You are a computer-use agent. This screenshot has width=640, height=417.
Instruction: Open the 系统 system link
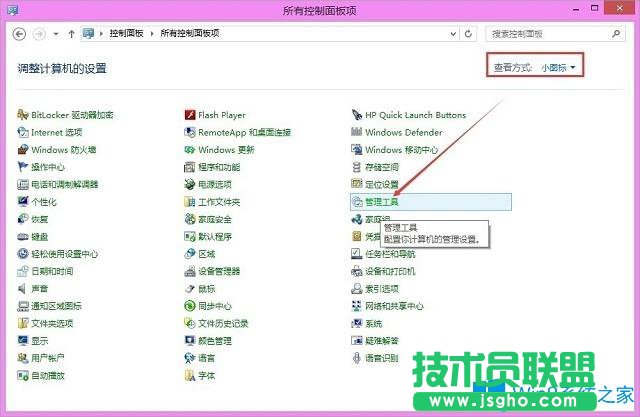coord(373,324)
